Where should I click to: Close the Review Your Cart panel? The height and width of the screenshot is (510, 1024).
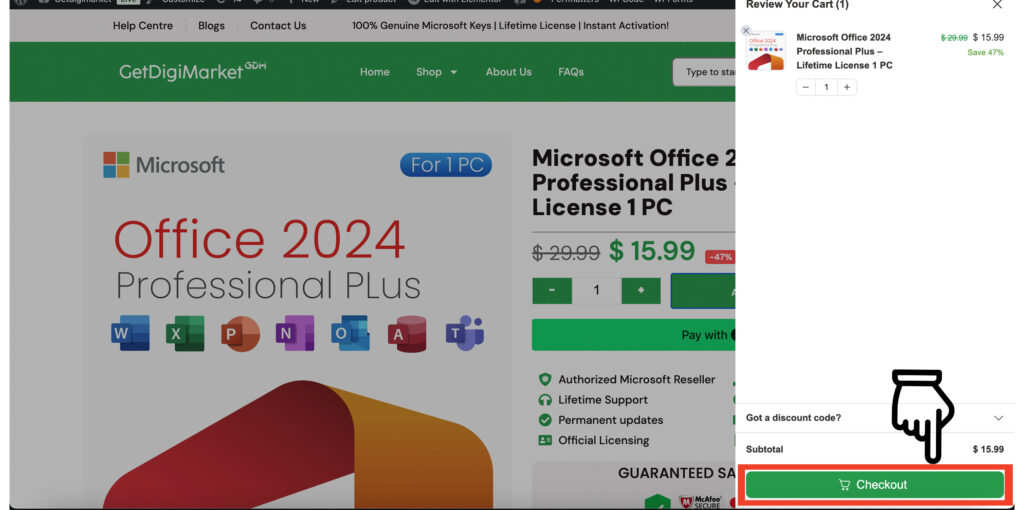(997, 5)
